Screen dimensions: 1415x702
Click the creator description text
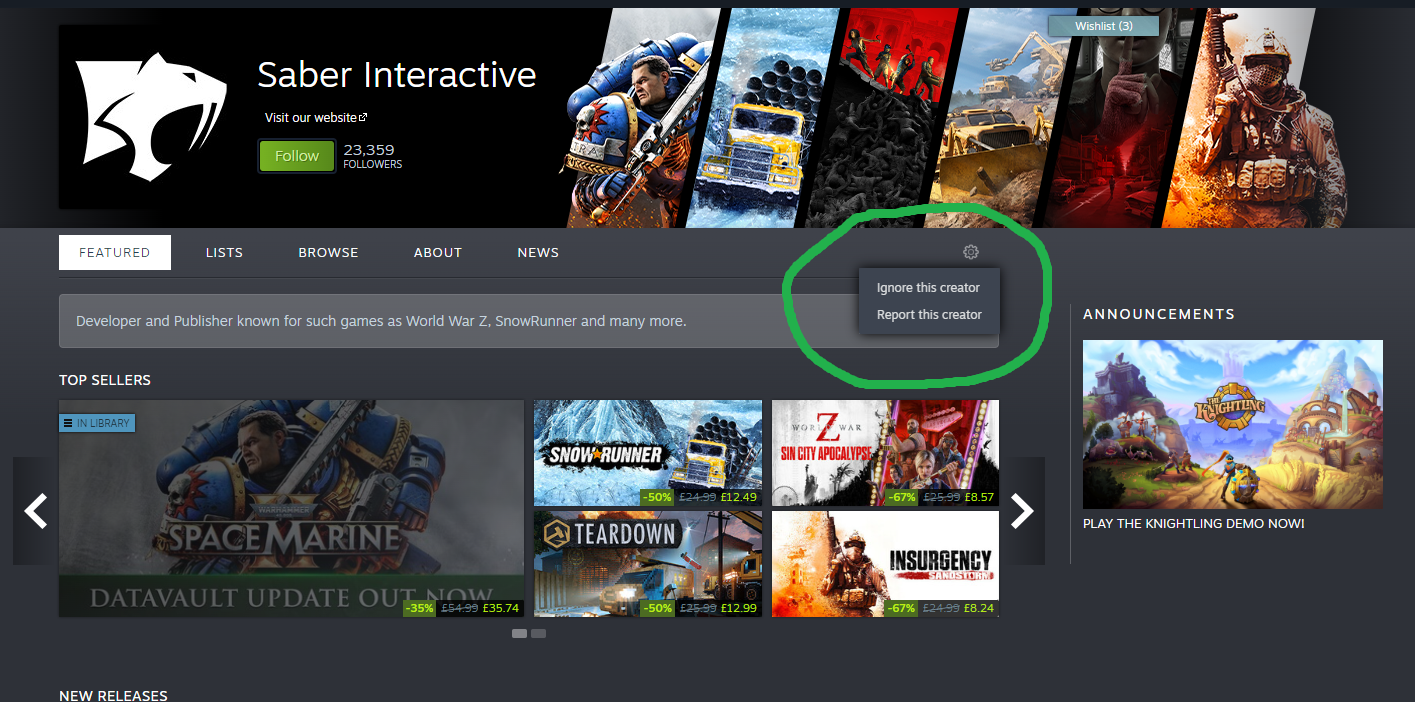point(381,322)
